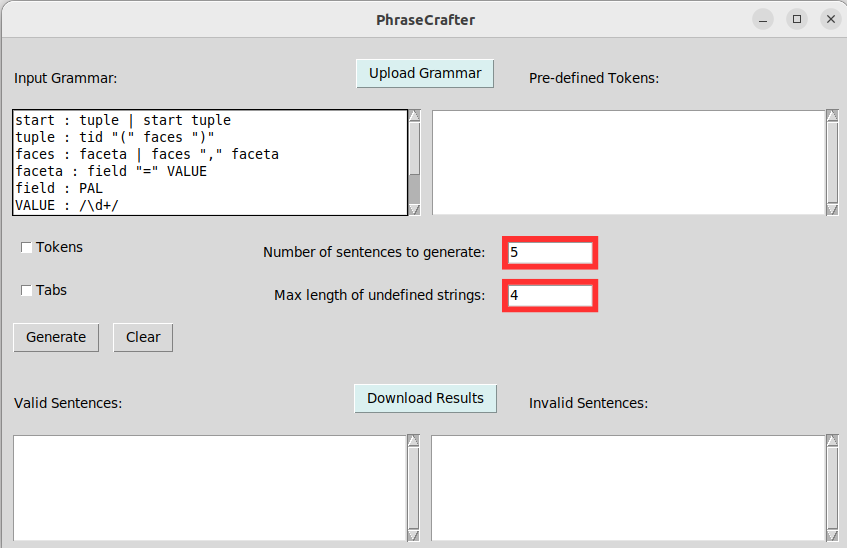Click the max length of undefined strings field
The height and width of the screenshot is (548, 847).
pos(551,296)
